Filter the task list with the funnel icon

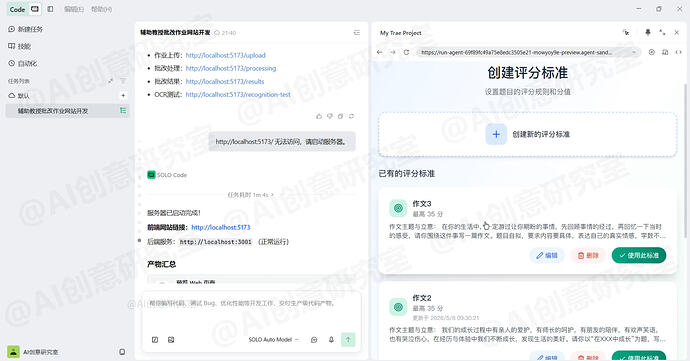(123, 81)
